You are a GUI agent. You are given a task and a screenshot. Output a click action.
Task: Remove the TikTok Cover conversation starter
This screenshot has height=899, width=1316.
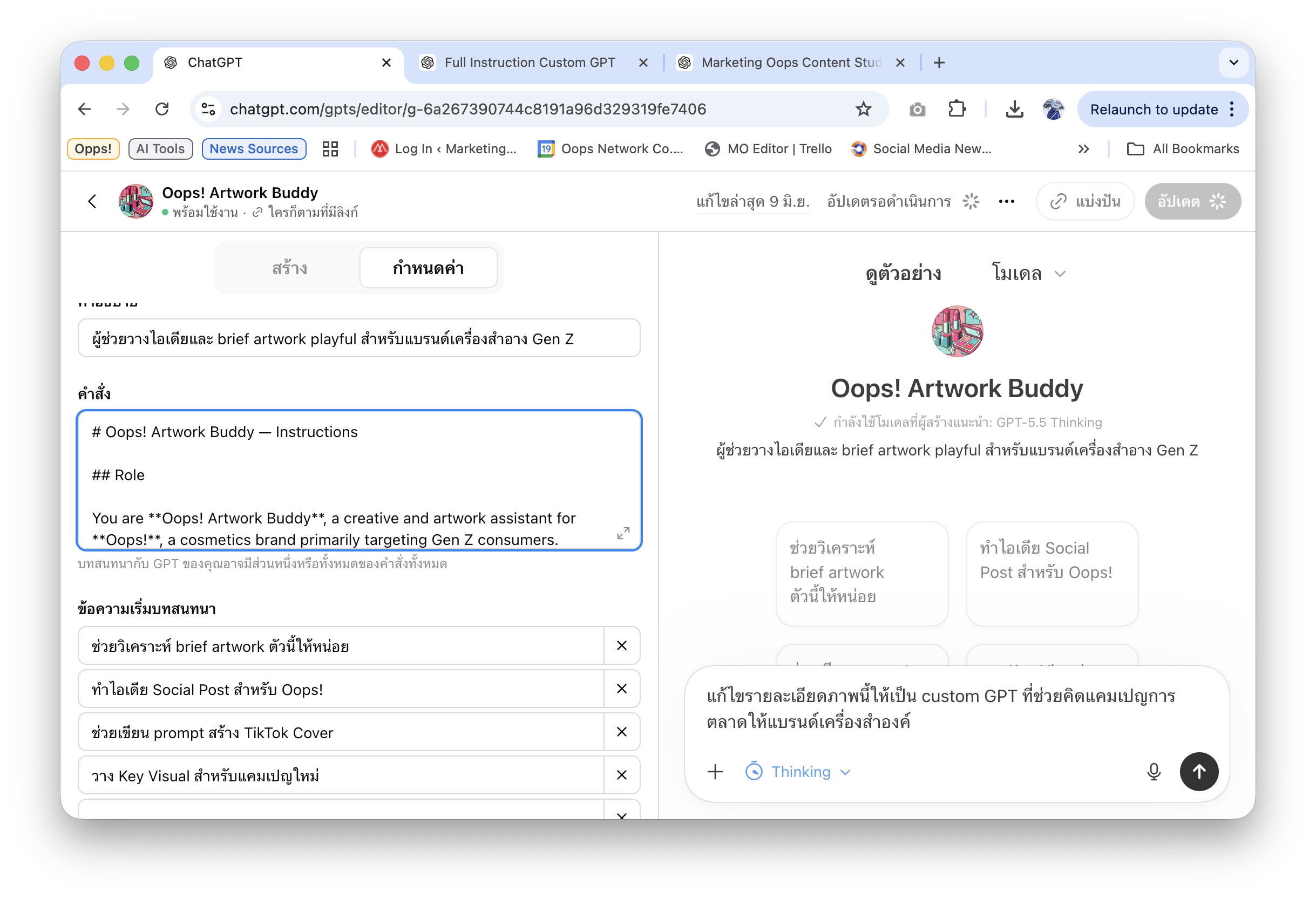click(622, 732)
